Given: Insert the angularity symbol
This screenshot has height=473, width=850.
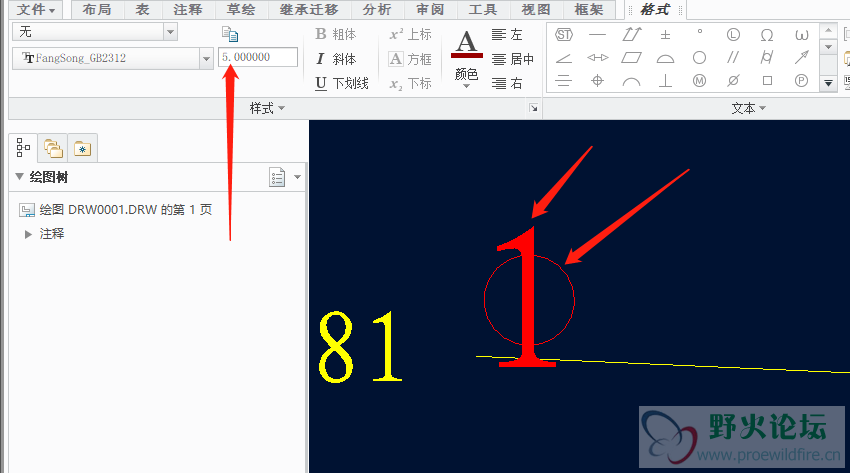Looking at the screenshot, I should coord(564,58).
